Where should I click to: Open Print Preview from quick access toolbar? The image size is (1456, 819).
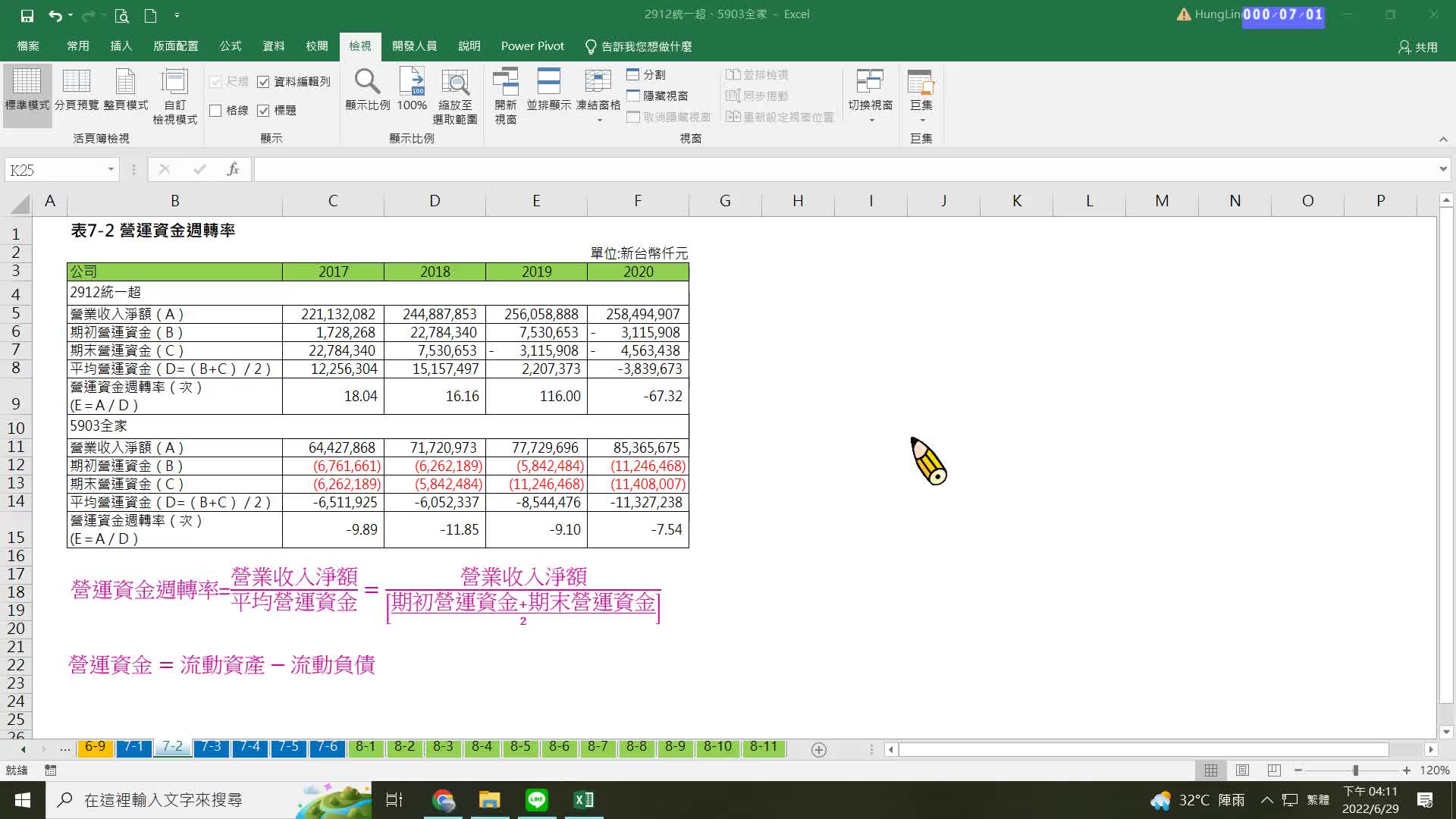point(121,15)
